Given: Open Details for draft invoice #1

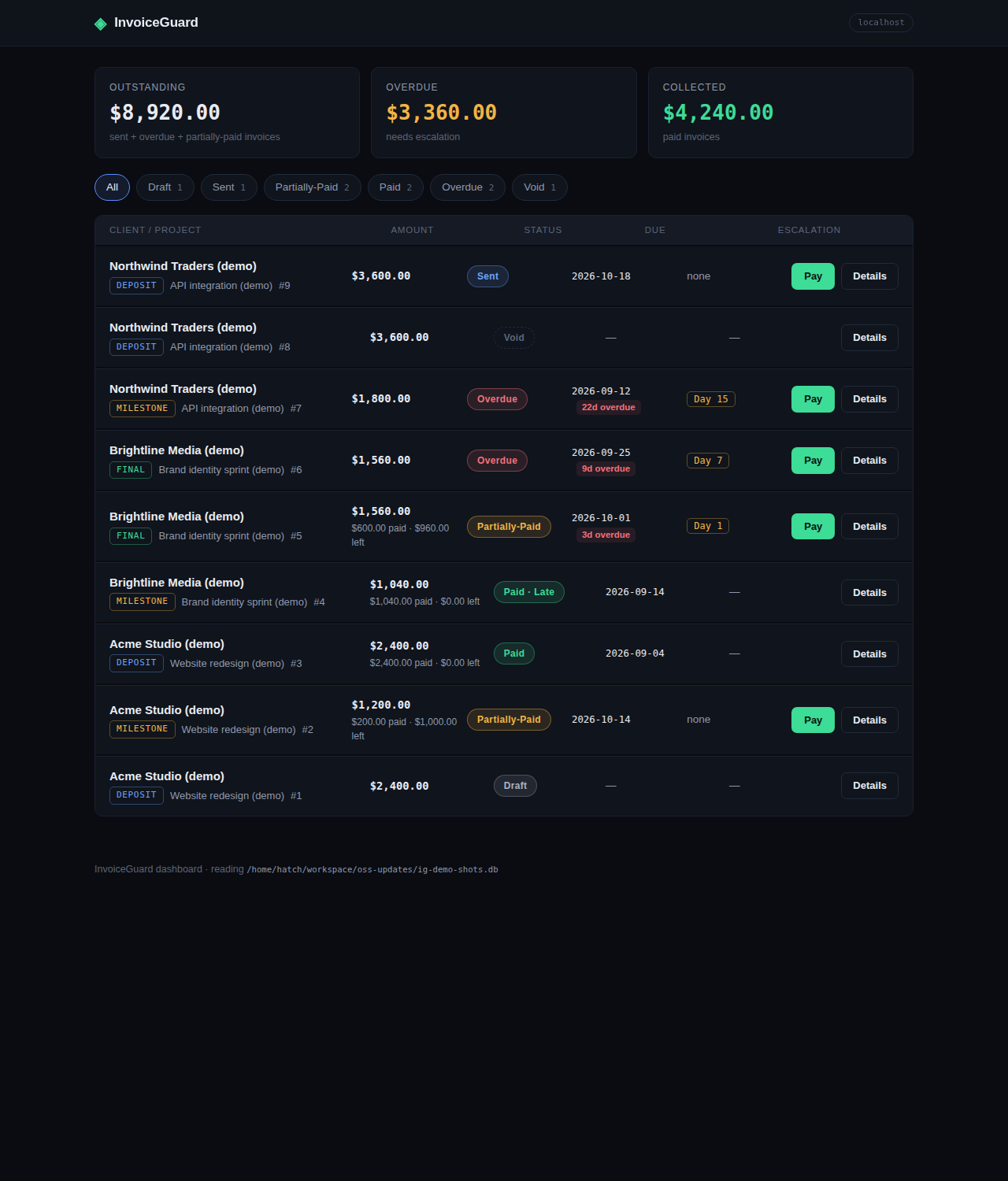Looking at the screenshot, I should click(x=869, y=786).
